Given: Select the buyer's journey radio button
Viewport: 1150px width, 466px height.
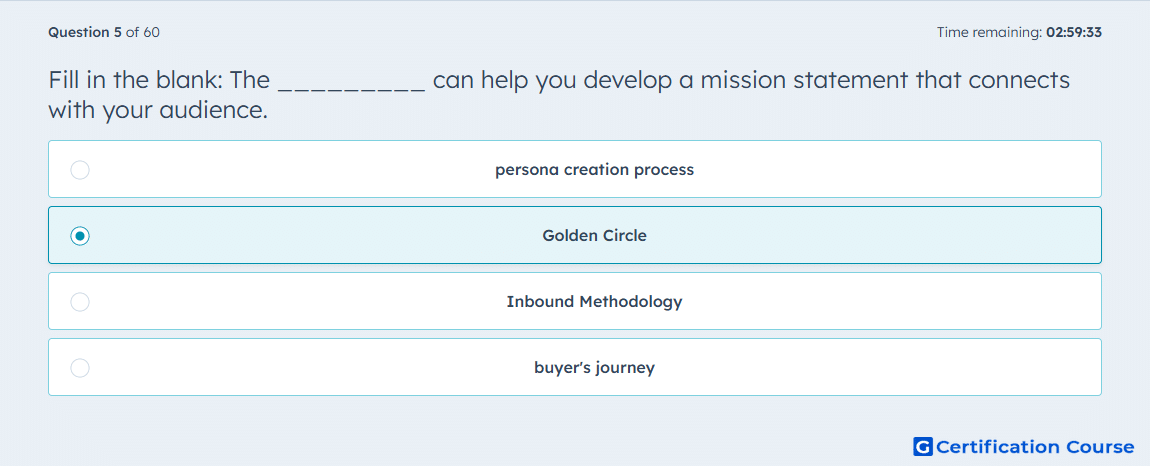Looking at the screenshot, I should (x=80, y=368).
